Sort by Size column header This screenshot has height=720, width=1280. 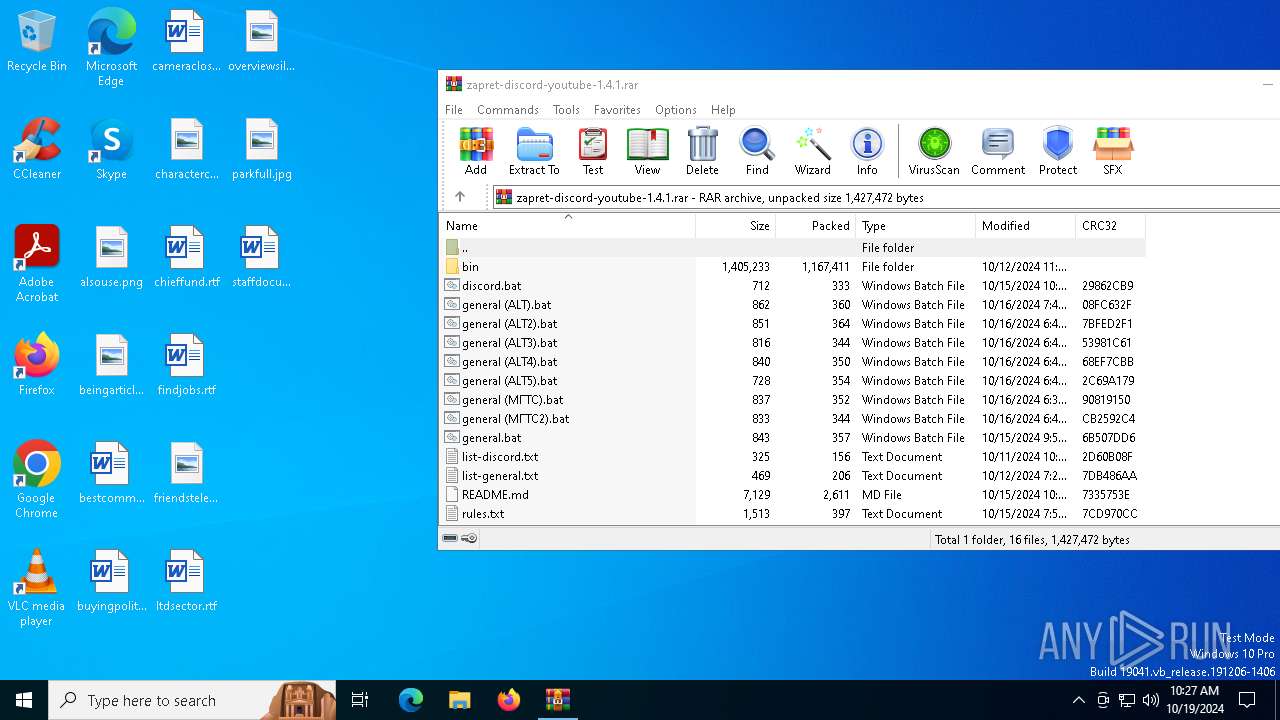[x=736, y=226]
